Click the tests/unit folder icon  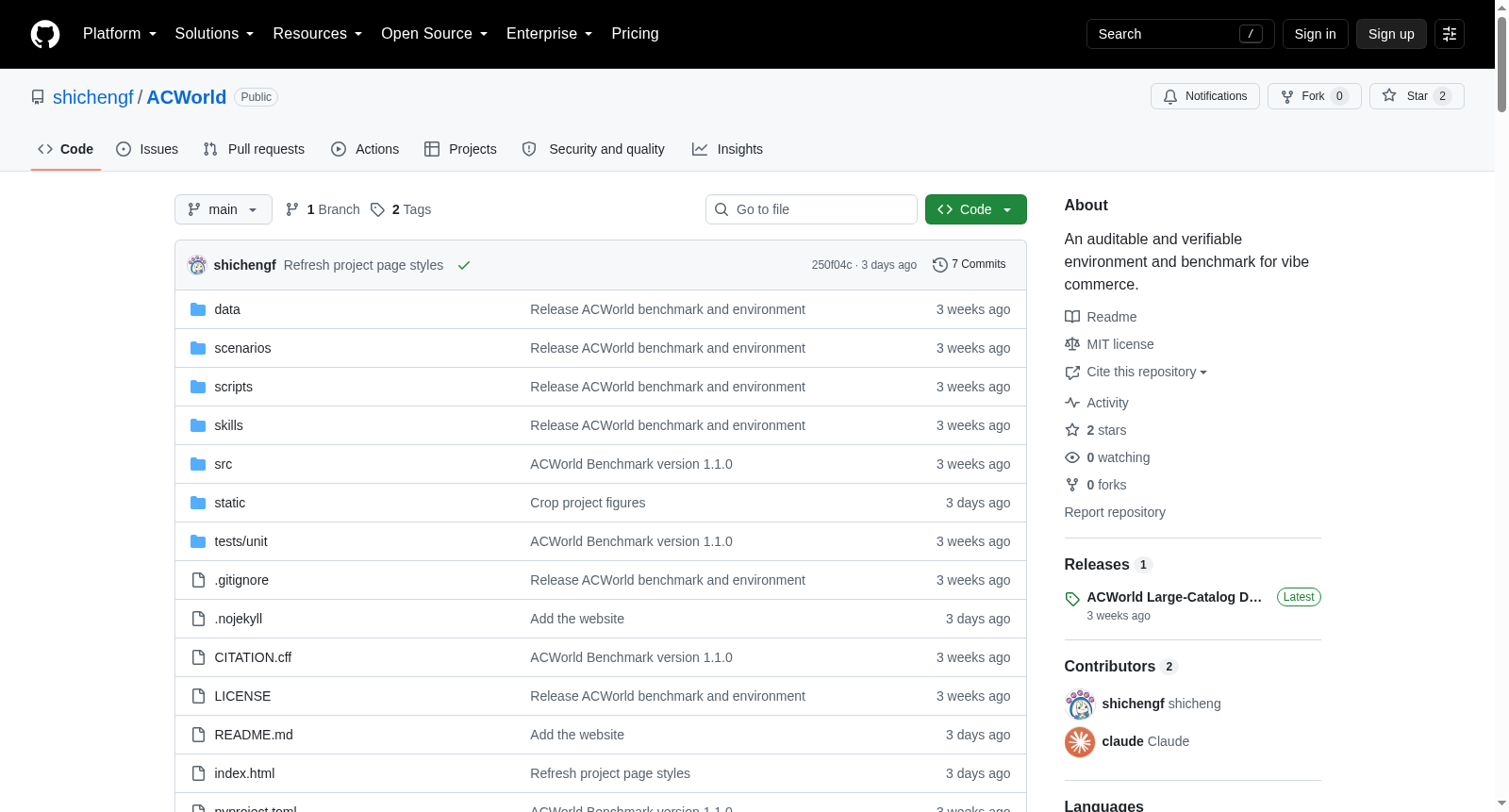(x=198, y=541)
